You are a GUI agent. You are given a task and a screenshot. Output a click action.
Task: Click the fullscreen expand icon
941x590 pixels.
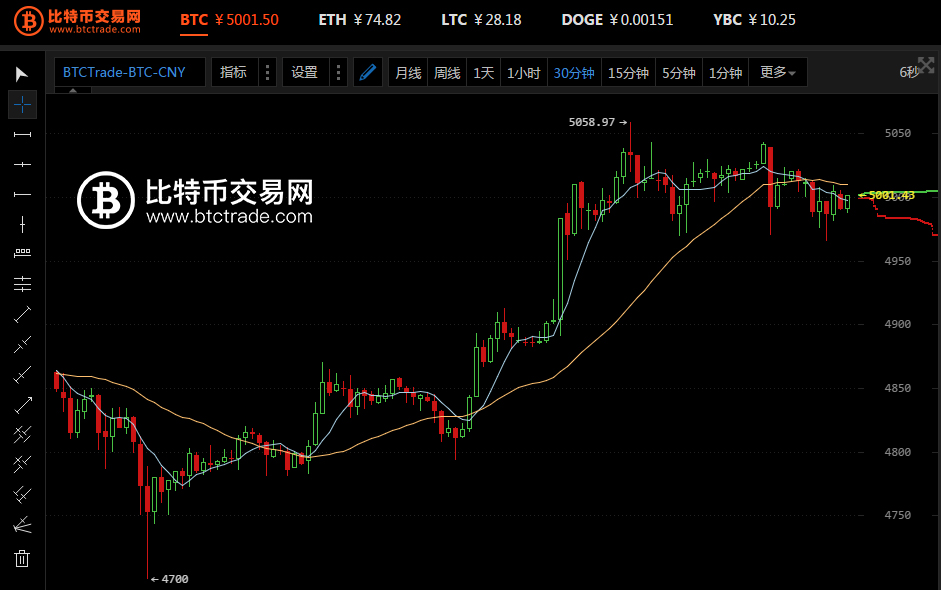[926, 65]
